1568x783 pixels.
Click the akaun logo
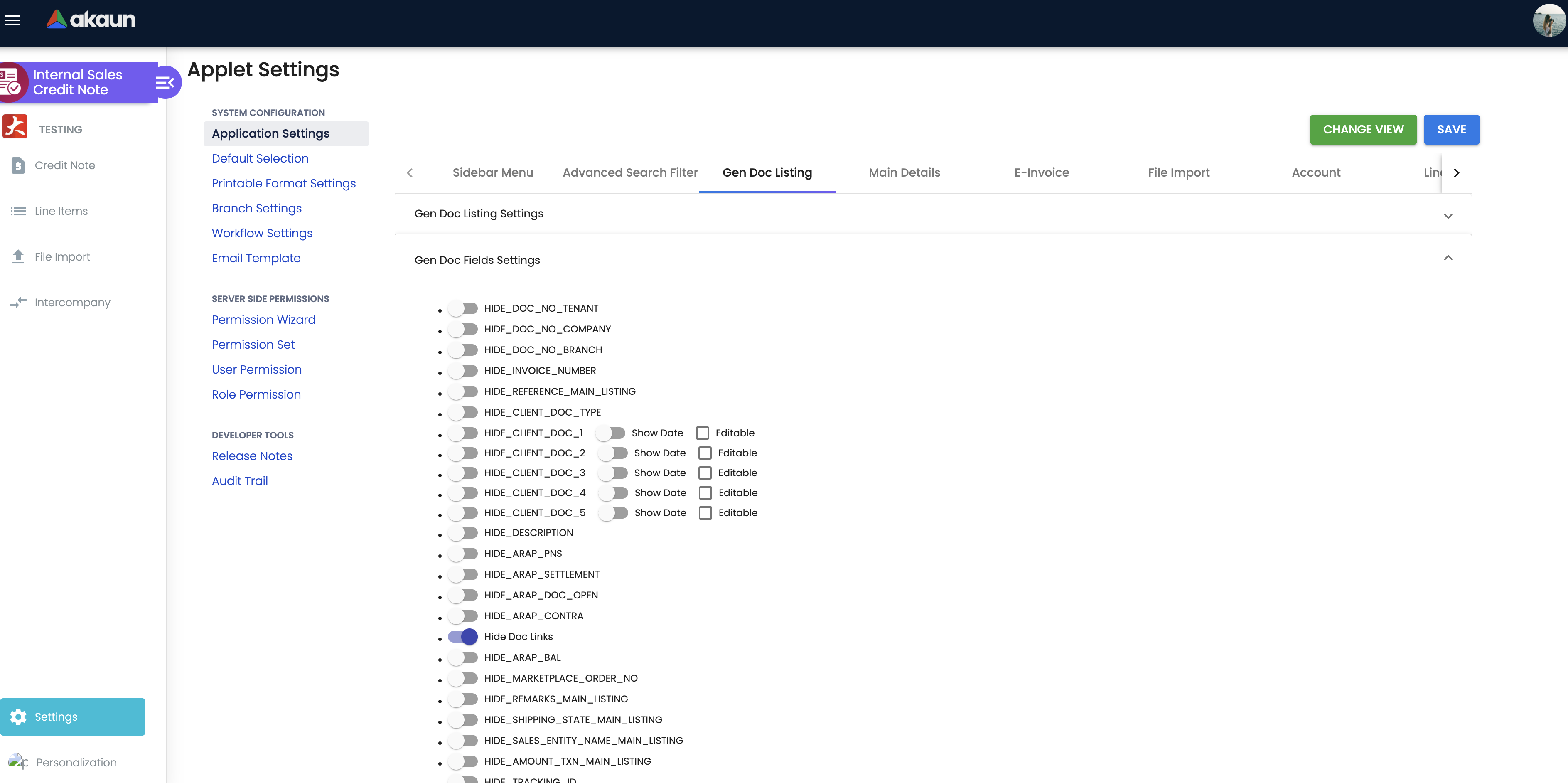point(91,20)
